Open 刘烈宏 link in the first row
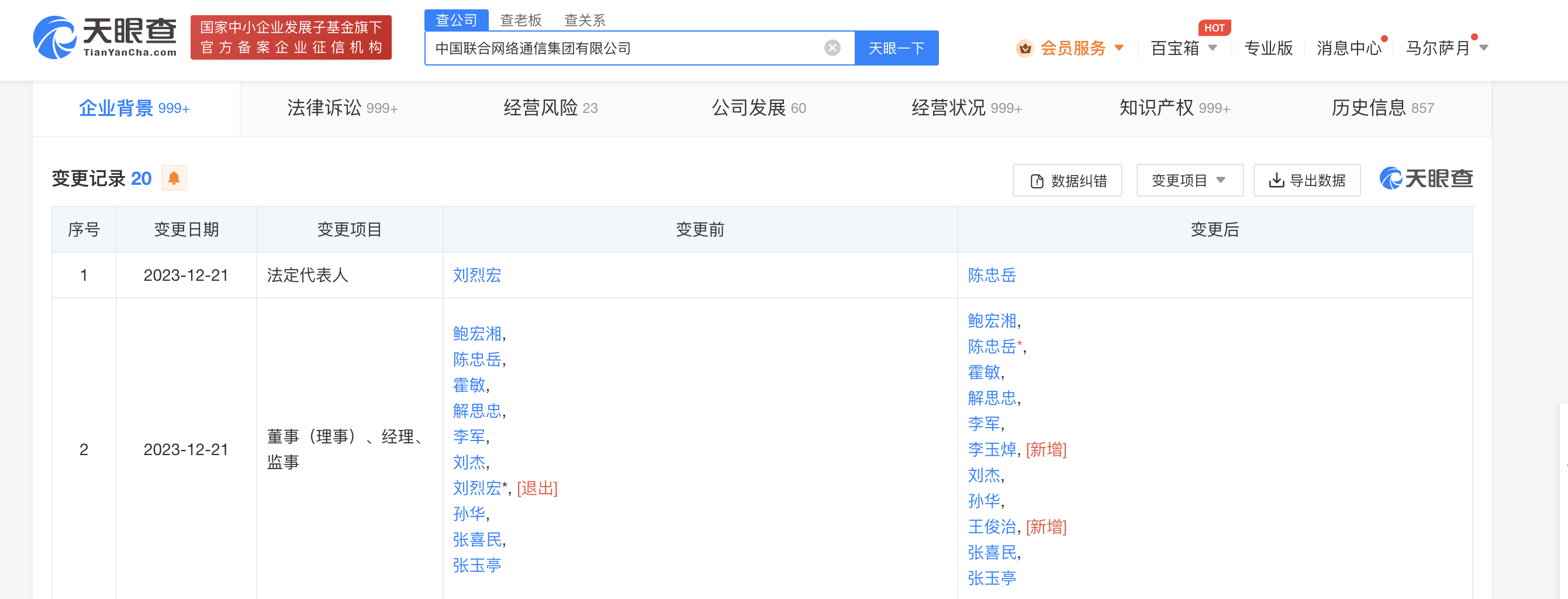Image resolution: width=1568 pixels, height=599 pixels. coord(476,275)
